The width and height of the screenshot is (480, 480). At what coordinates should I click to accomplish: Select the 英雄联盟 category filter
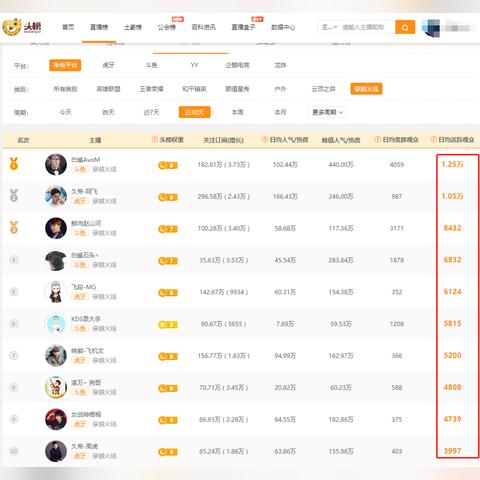pos(108,89)
